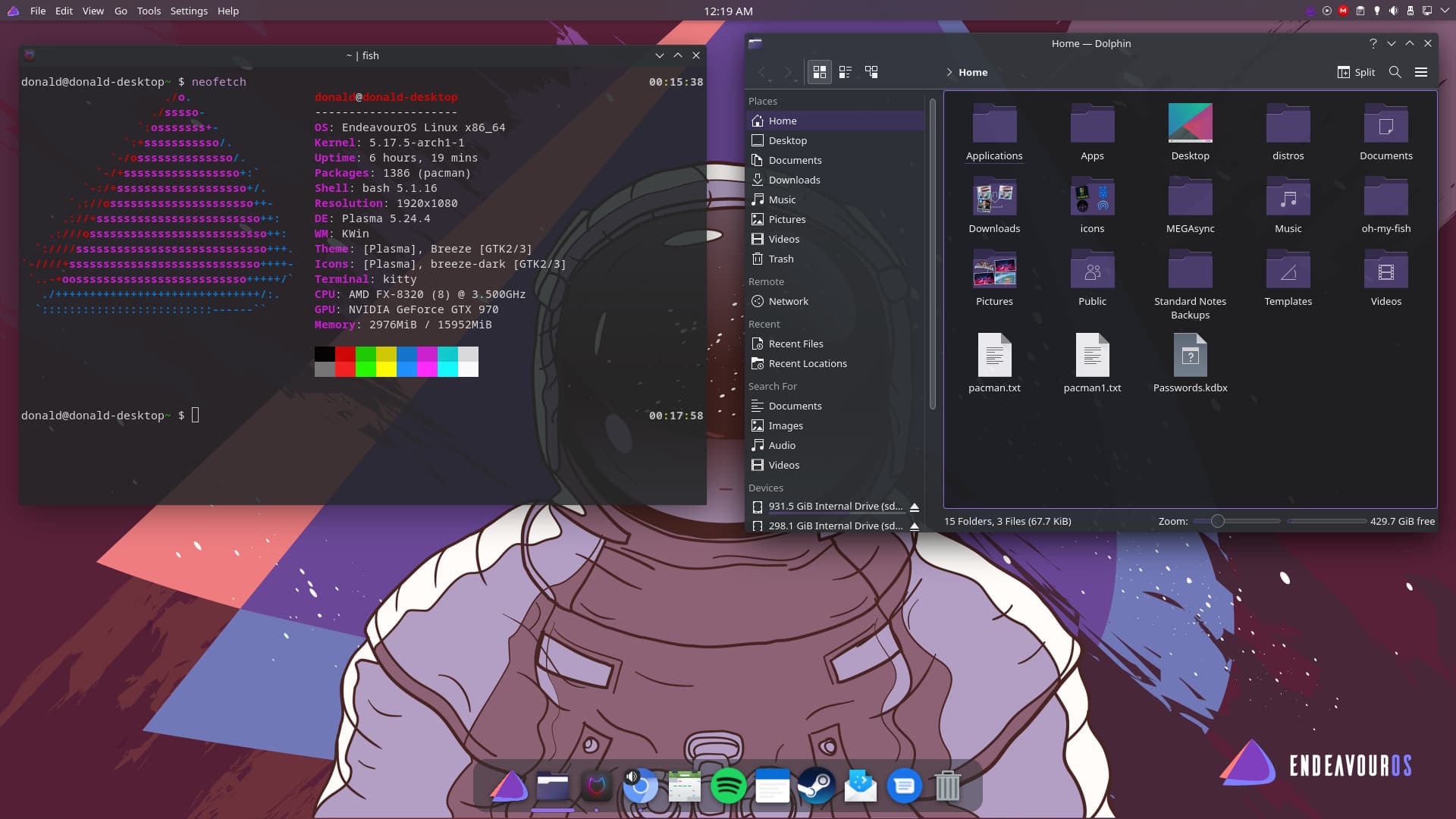1456x819 pixels.
Task: Open the View menu
Action: click(x=93, y=11)
